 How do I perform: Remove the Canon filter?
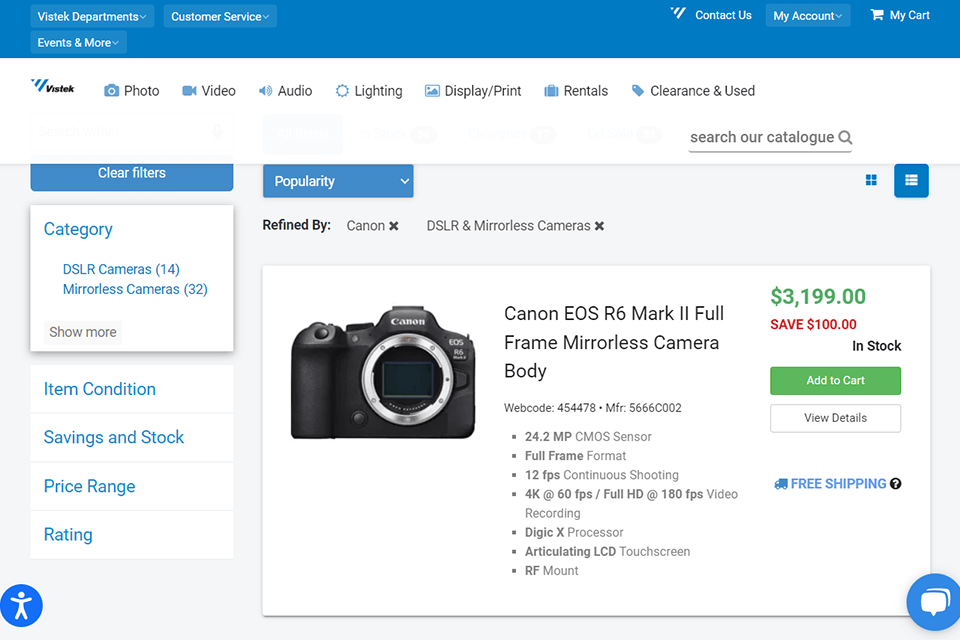click(394, 226)
